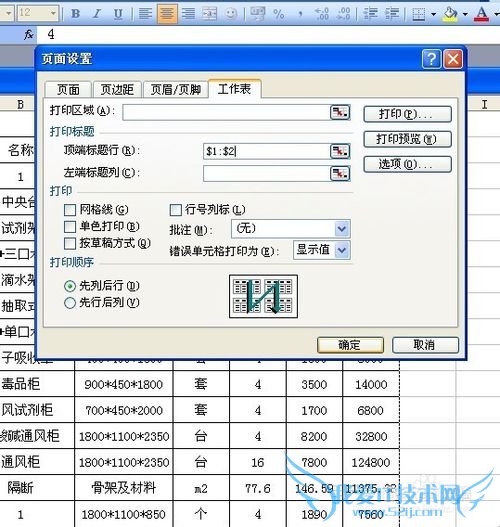Image resolution: width=500 pixels, height=527 pixels.
Task: Confirm with 确定 button
Action: (350, 345)
